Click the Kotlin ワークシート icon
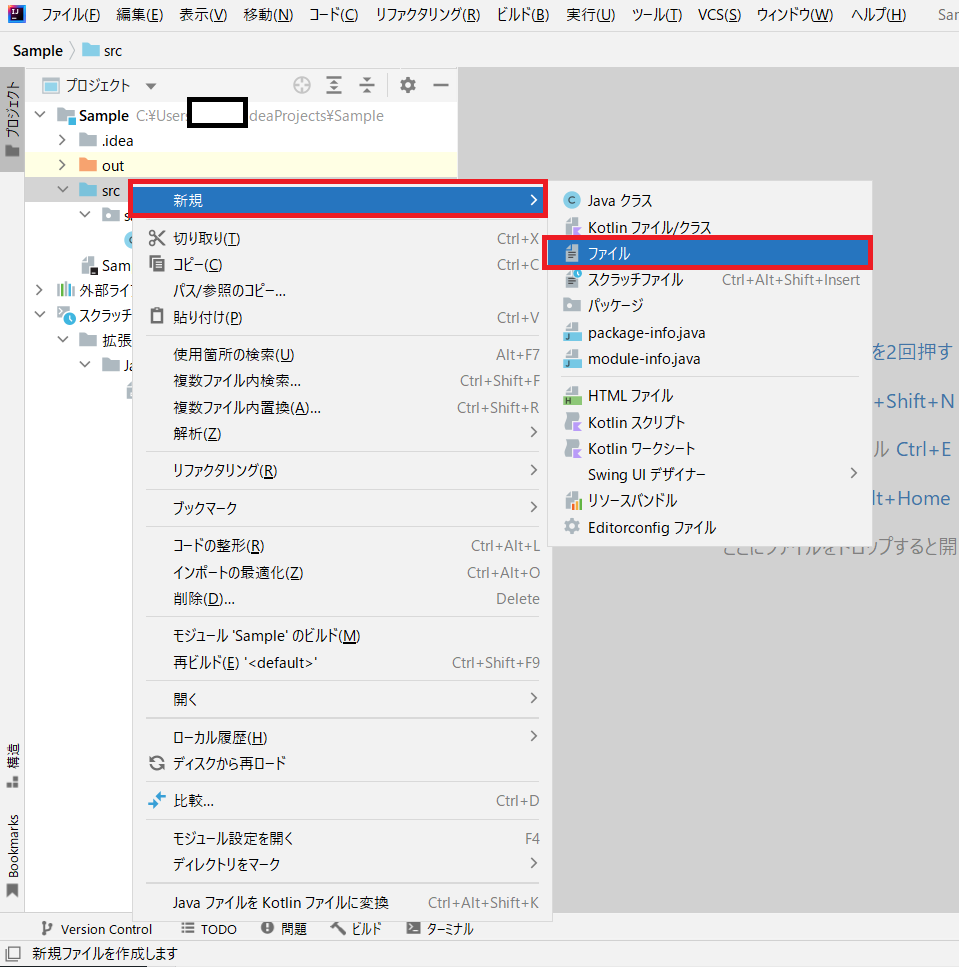The image size is (959, 967). pos(572,448)
